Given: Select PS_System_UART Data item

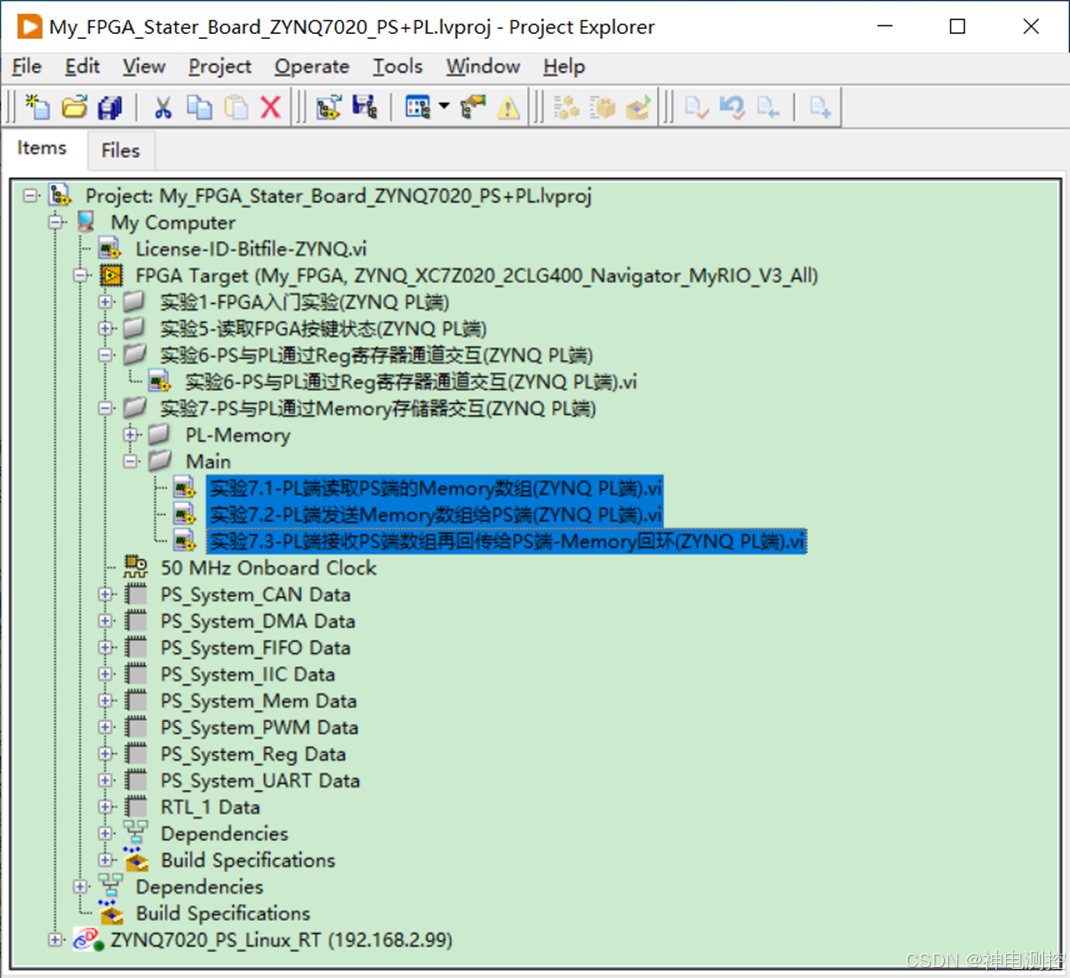Looking at the screenshot, I should tap(260, 780).
